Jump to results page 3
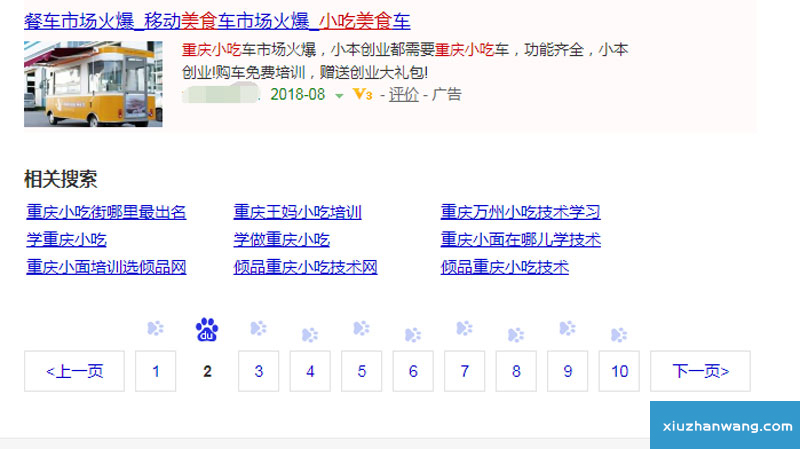The width and height of the screenshot is (800, 449). tap(259, 371)
